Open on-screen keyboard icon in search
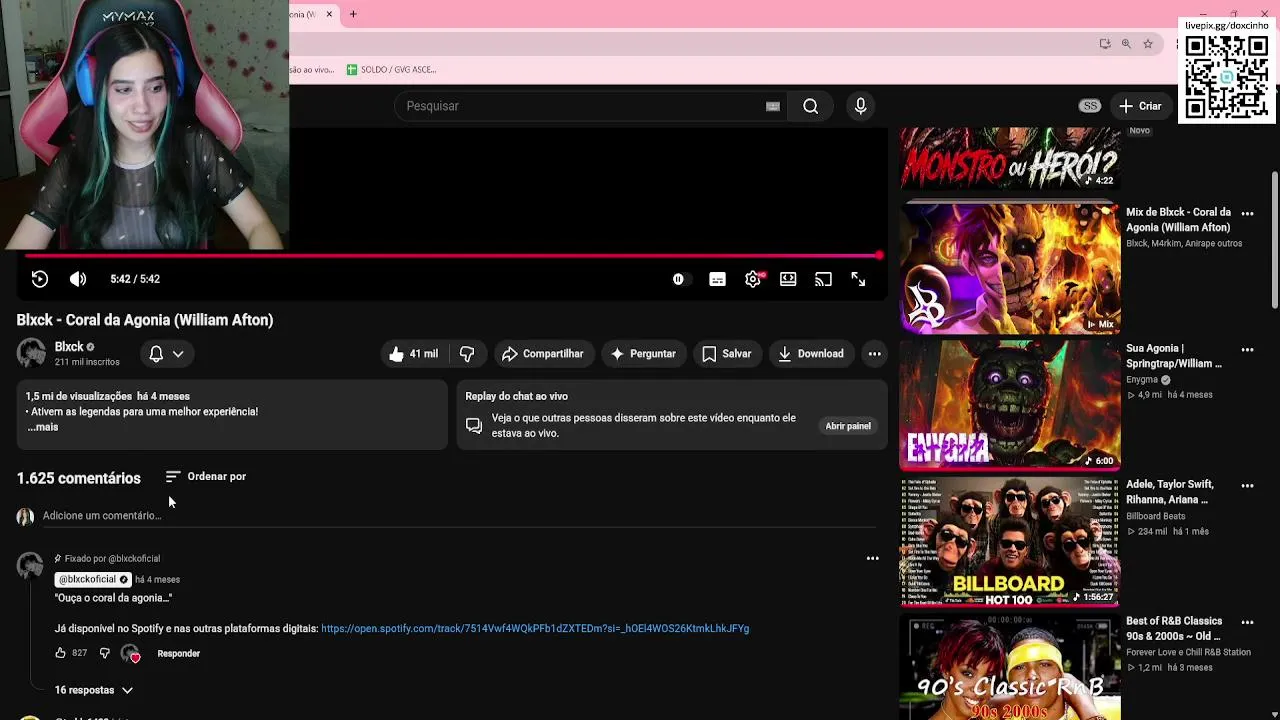This screenshot has width=1280, height=720. (772, 106)
